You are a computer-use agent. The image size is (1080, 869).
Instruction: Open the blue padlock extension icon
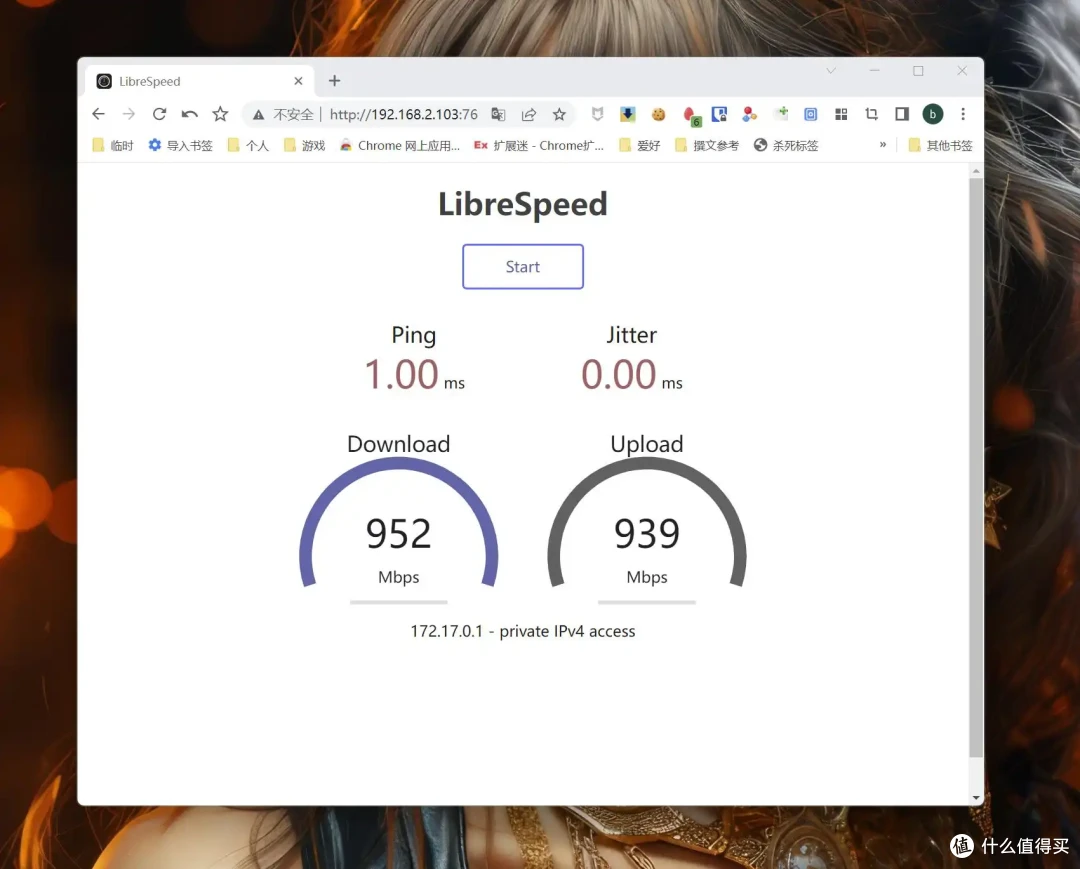[719, 114]
